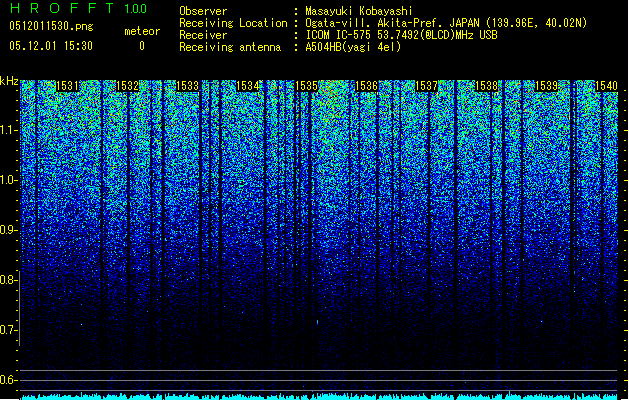Click the Receiver label
The image size is (629, 400).
203,35
